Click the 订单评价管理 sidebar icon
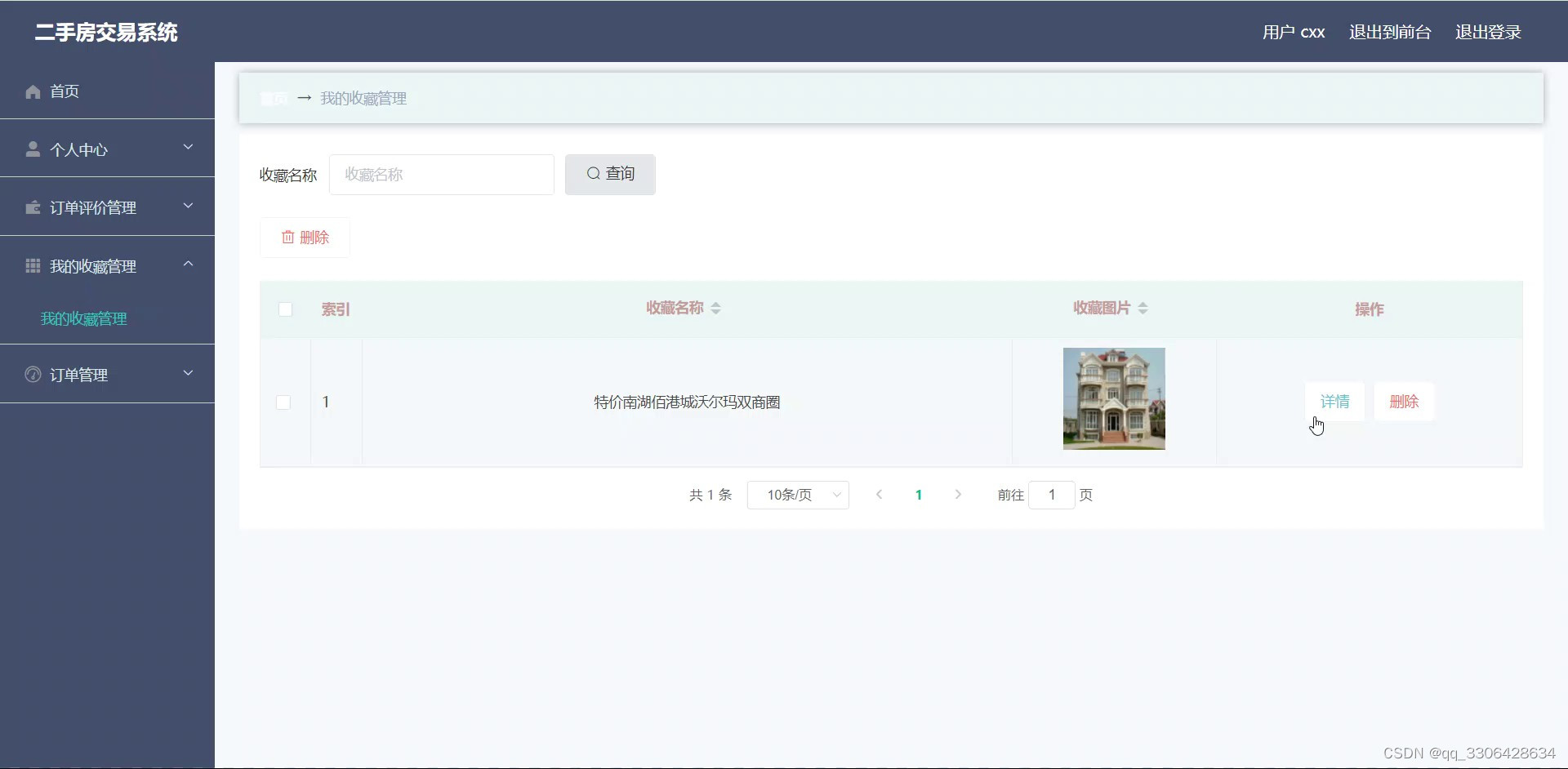1568x769 pixels. coord(32,207)
